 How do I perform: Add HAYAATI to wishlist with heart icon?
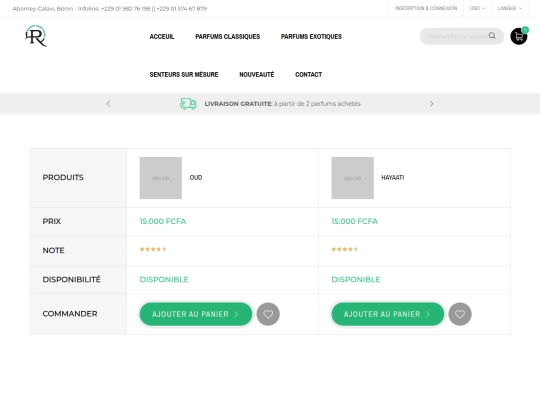click(460, 314)
